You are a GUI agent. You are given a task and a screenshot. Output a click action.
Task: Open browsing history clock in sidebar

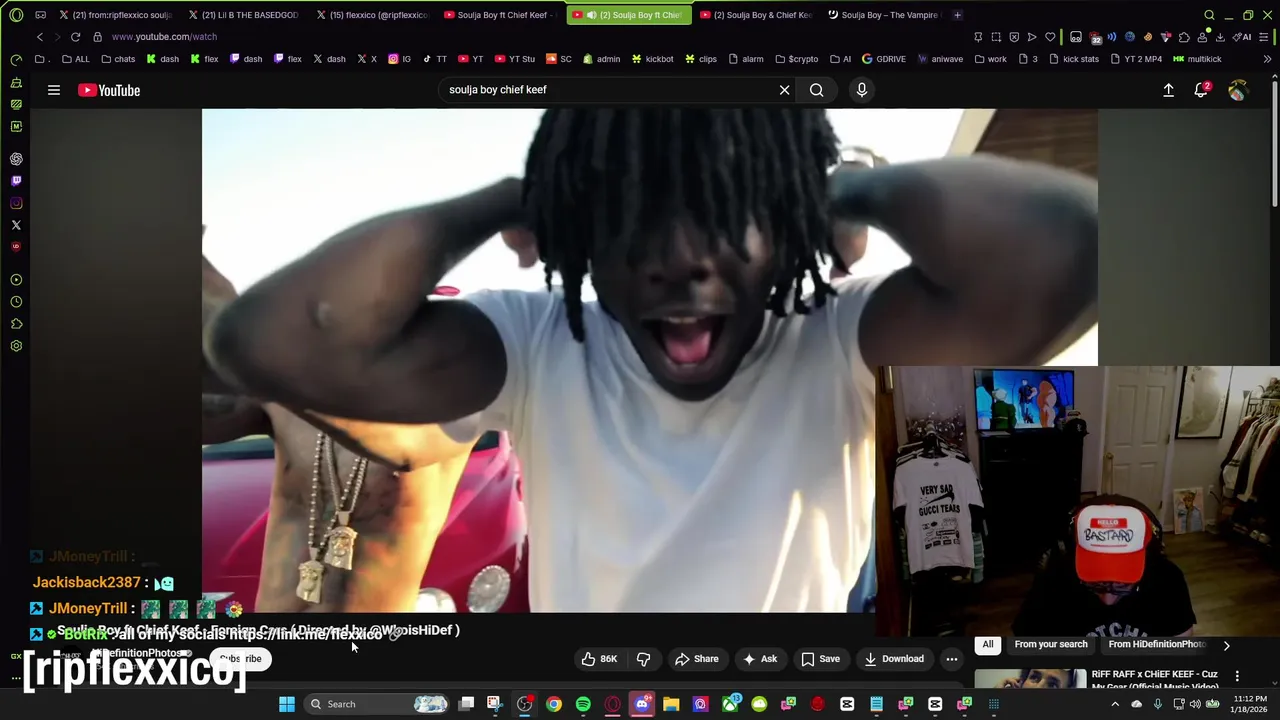coord(16,302)
